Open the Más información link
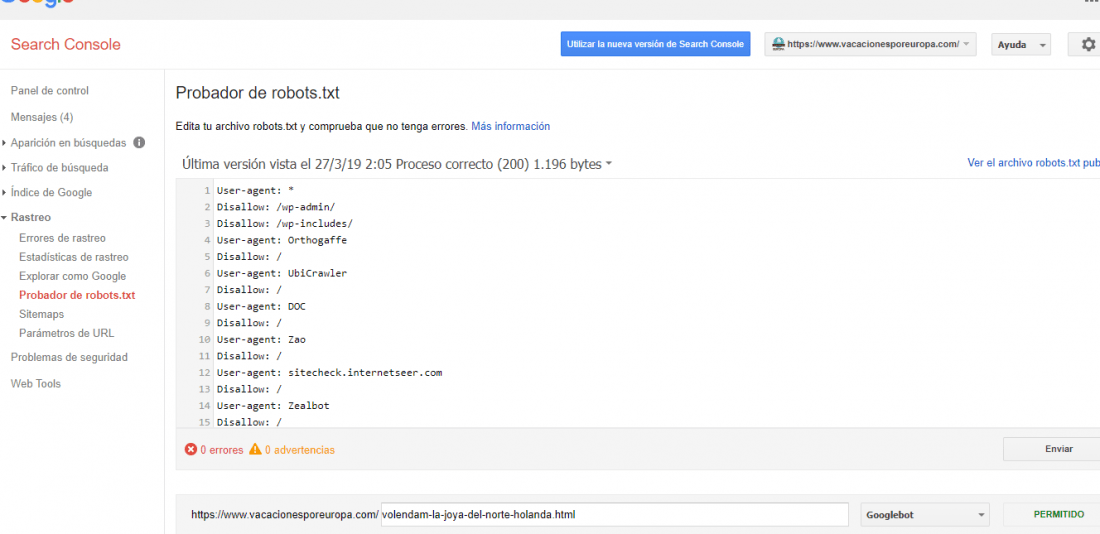This screenshot has height=534, width=1100. click(511, 126)
